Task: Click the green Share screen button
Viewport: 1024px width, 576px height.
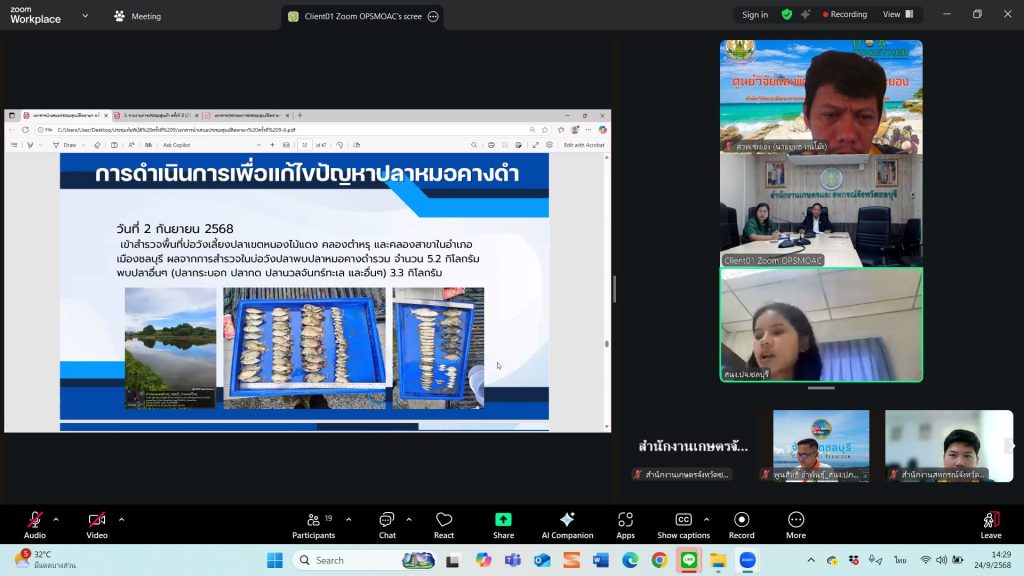Action: pyautogui.click(x=503, y=524)
